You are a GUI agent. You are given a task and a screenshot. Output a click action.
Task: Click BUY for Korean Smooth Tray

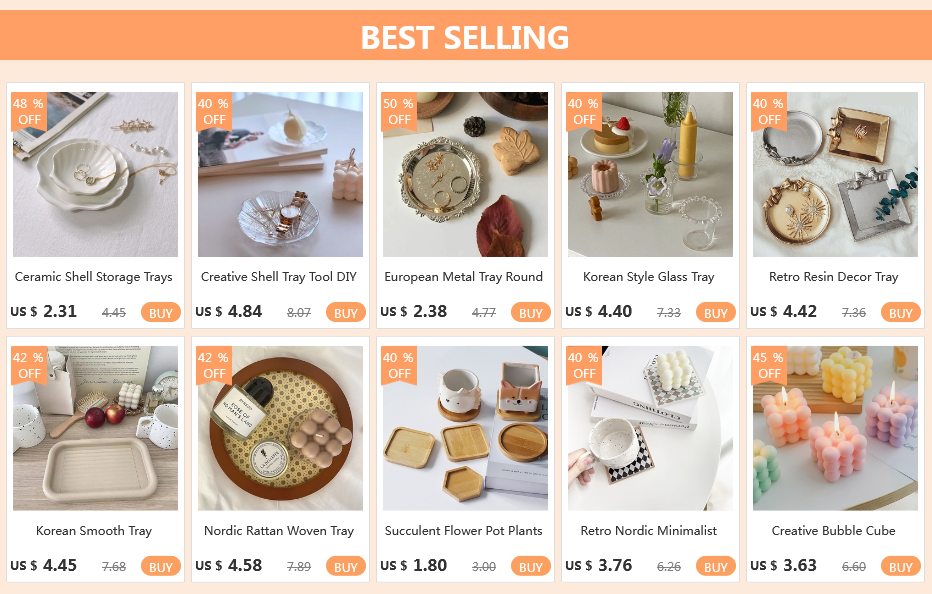pos(160,567)
